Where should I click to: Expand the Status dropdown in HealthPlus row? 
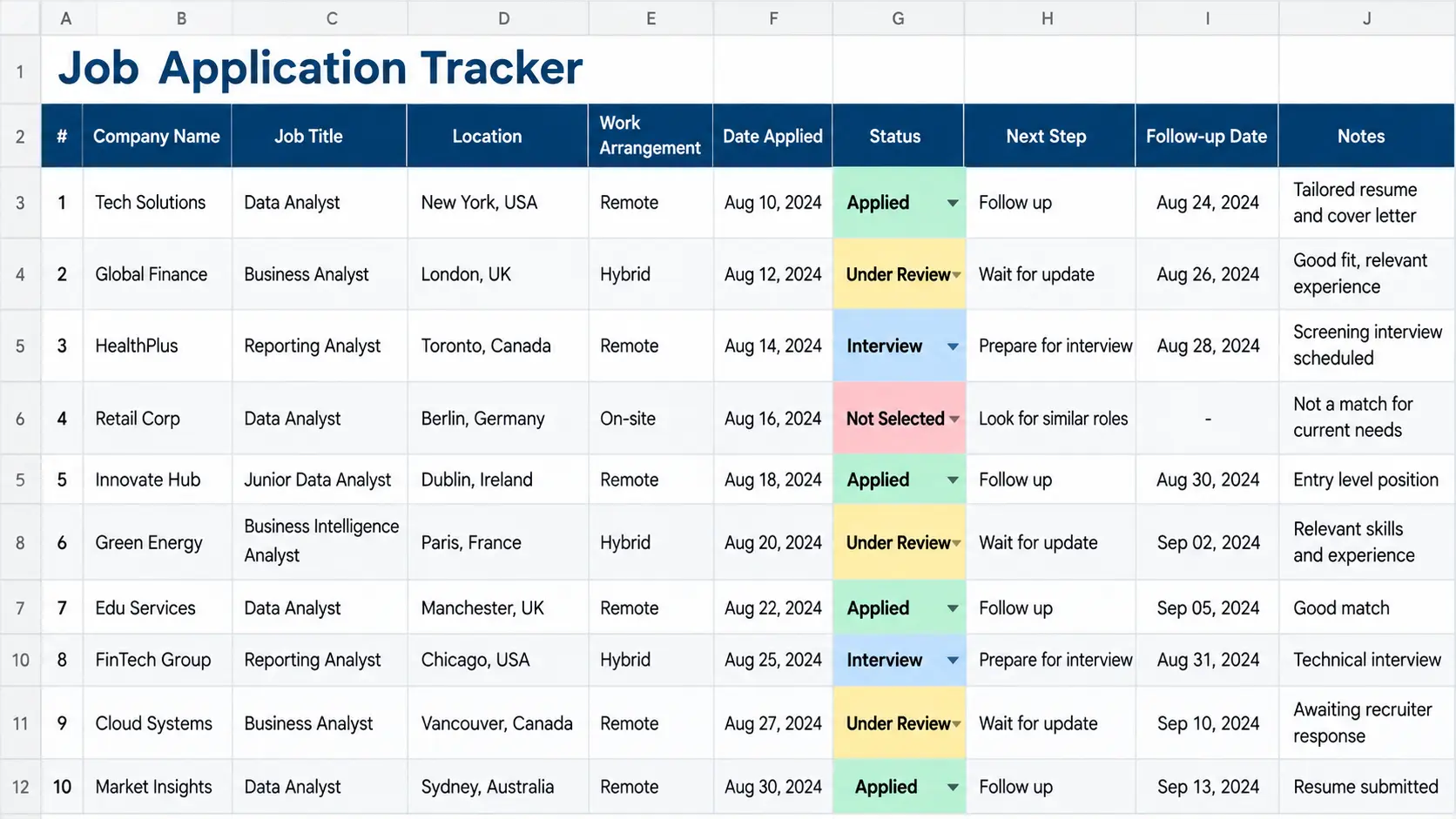(x=953, y=346)
